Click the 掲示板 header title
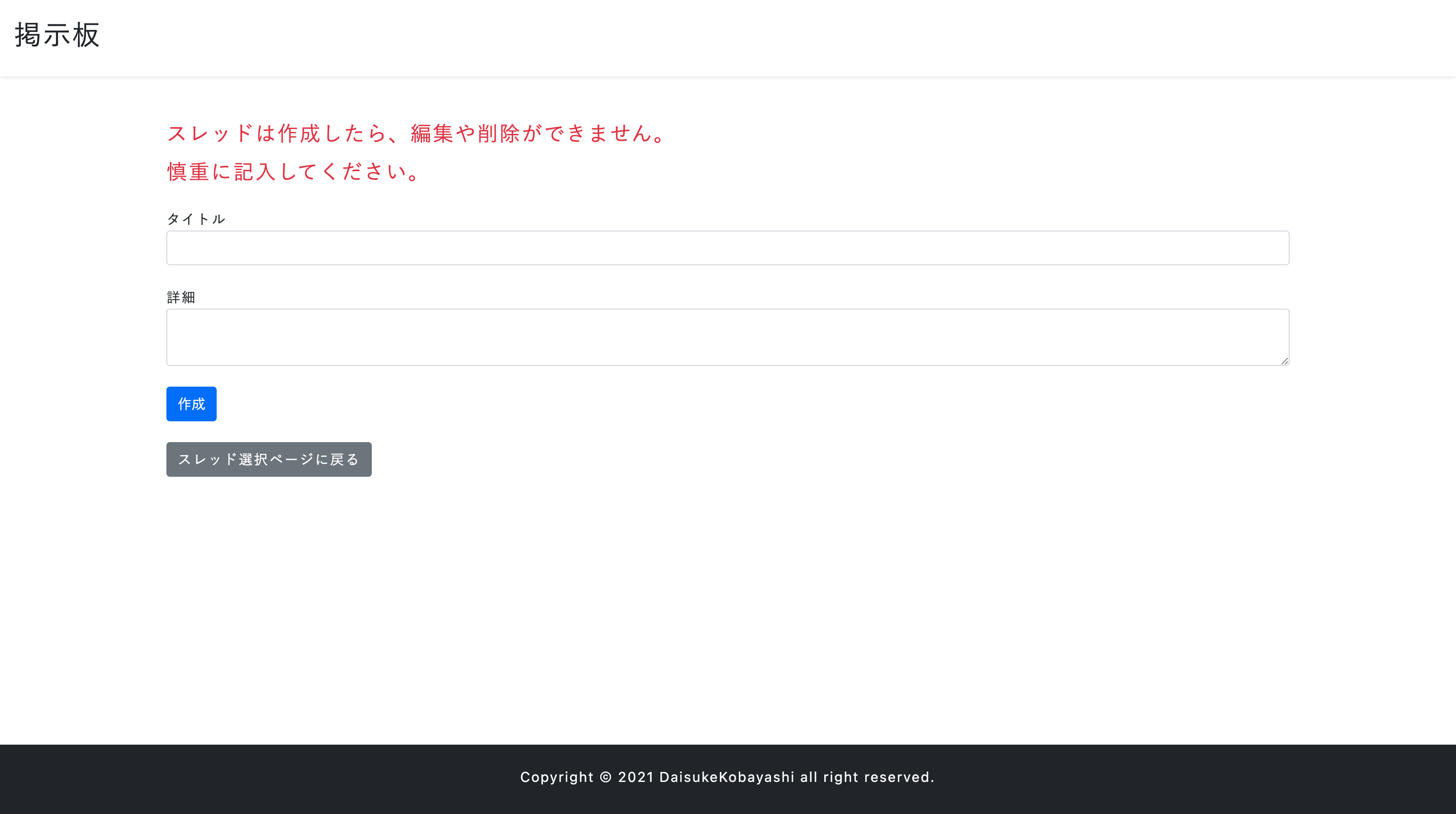The width and height of the screenshot is (1456, 814). [56, 35]
